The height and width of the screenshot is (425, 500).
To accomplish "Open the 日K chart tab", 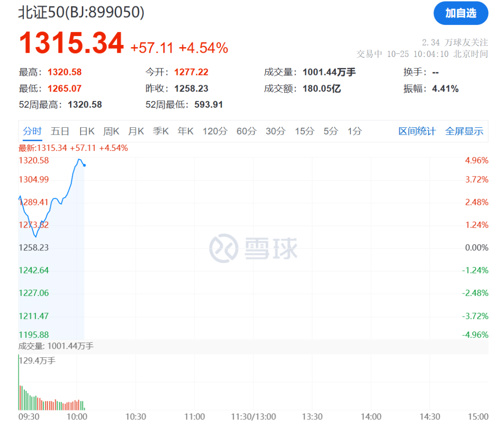I will (87, 131).
